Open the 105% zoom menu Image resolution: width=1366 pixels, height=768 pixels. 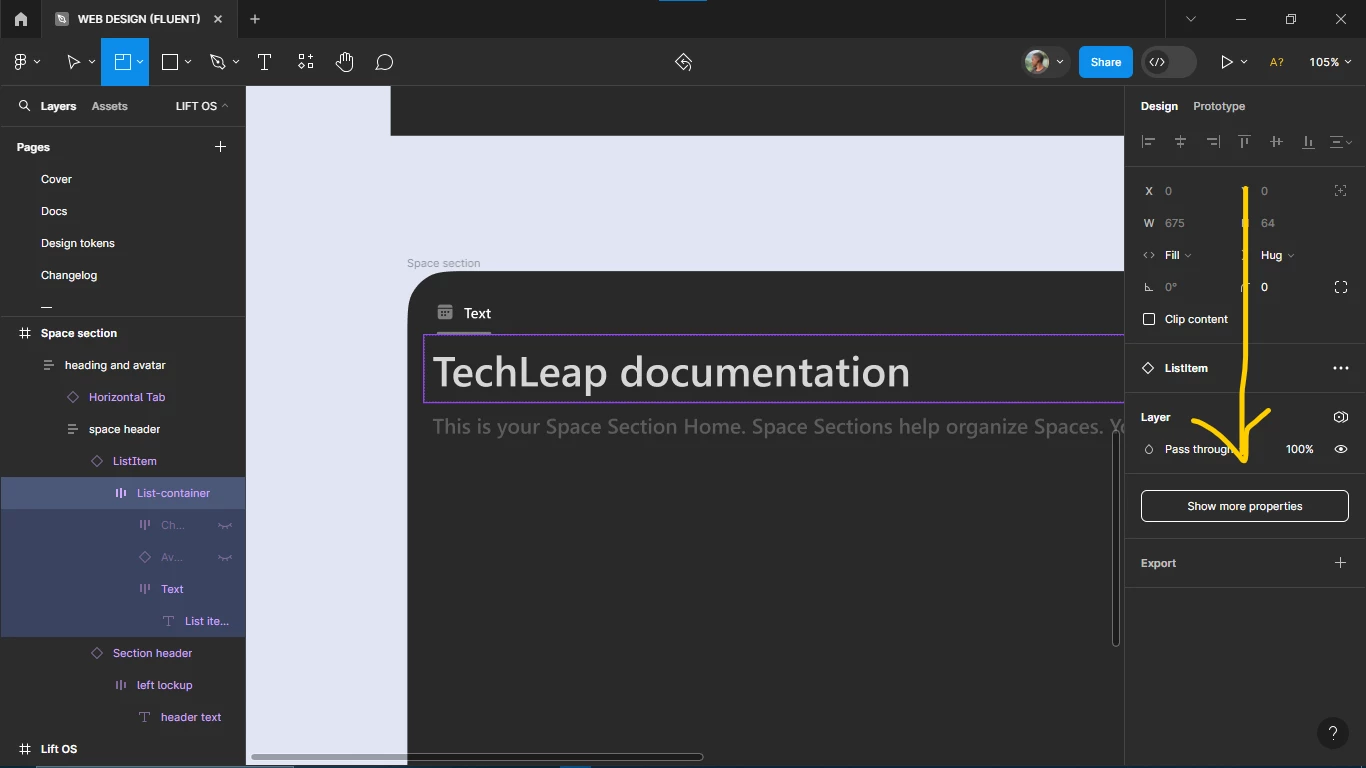tap(1331, 62)
